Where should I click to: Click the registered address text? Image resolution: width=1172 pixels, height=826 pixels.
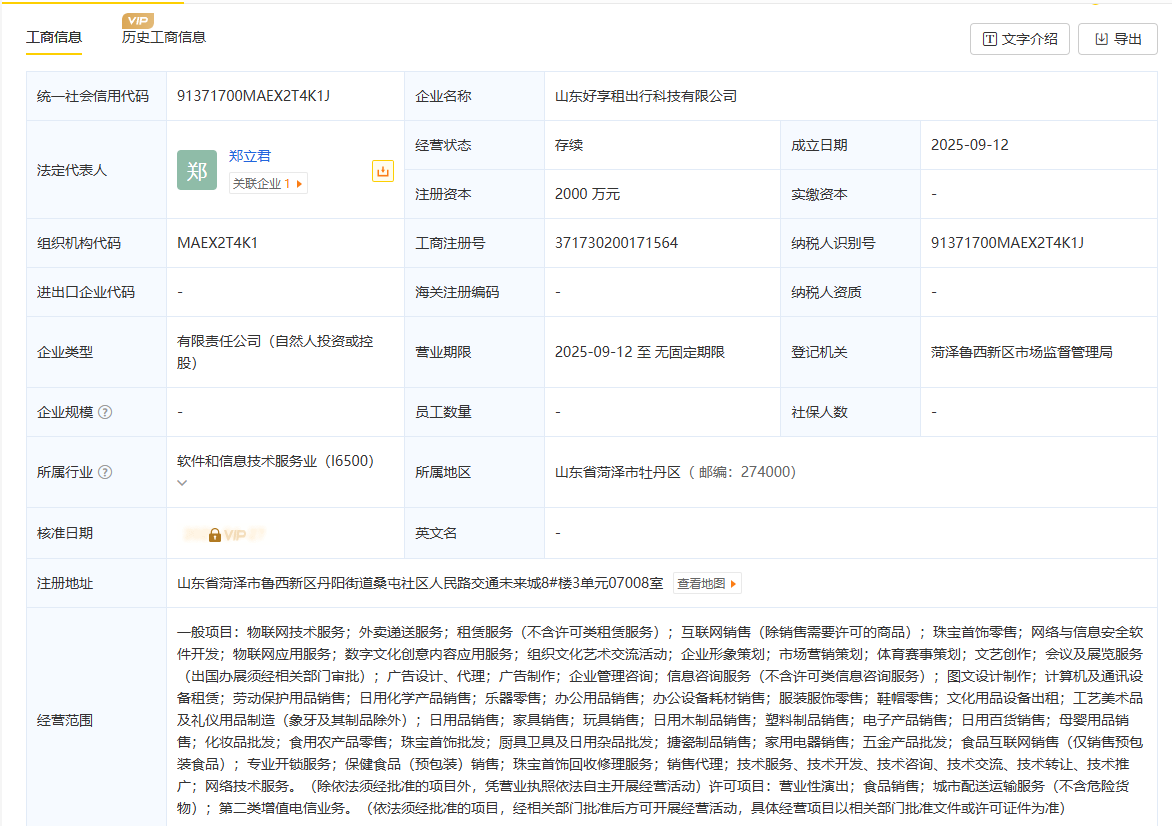(420, 583)
